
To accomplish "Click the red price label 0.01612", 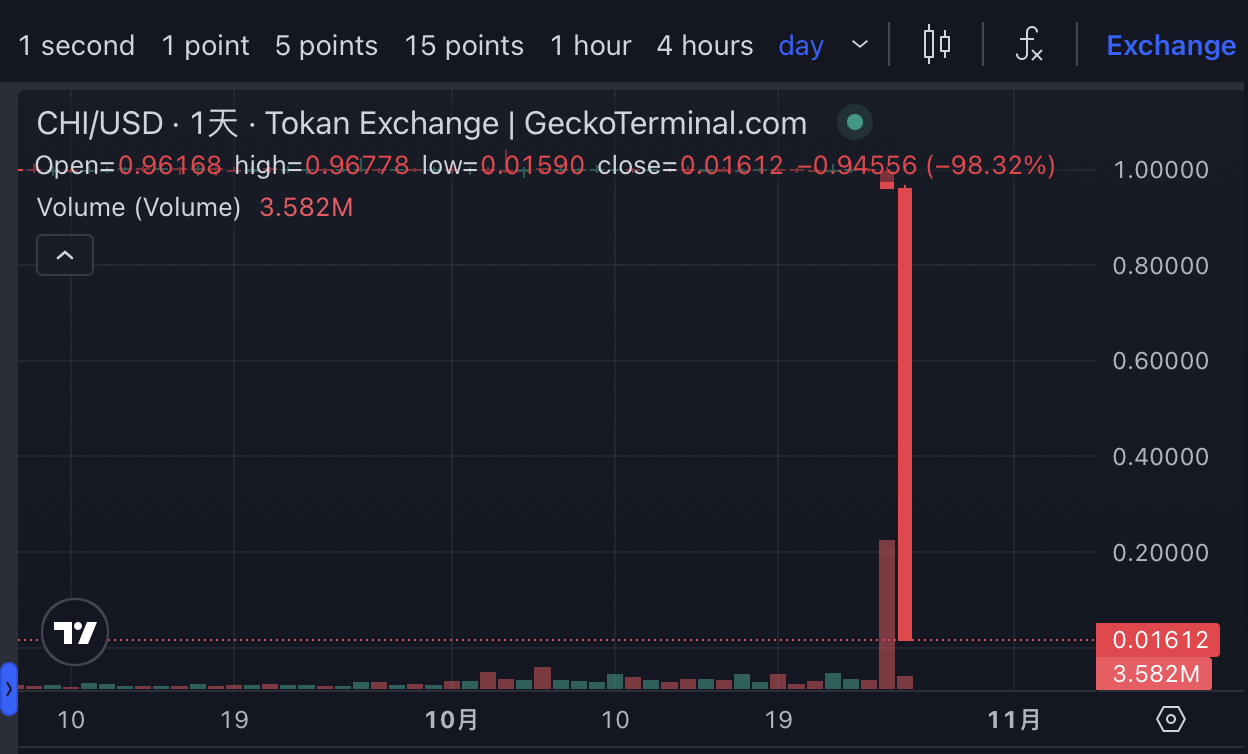I will (x=1157, y=639).
